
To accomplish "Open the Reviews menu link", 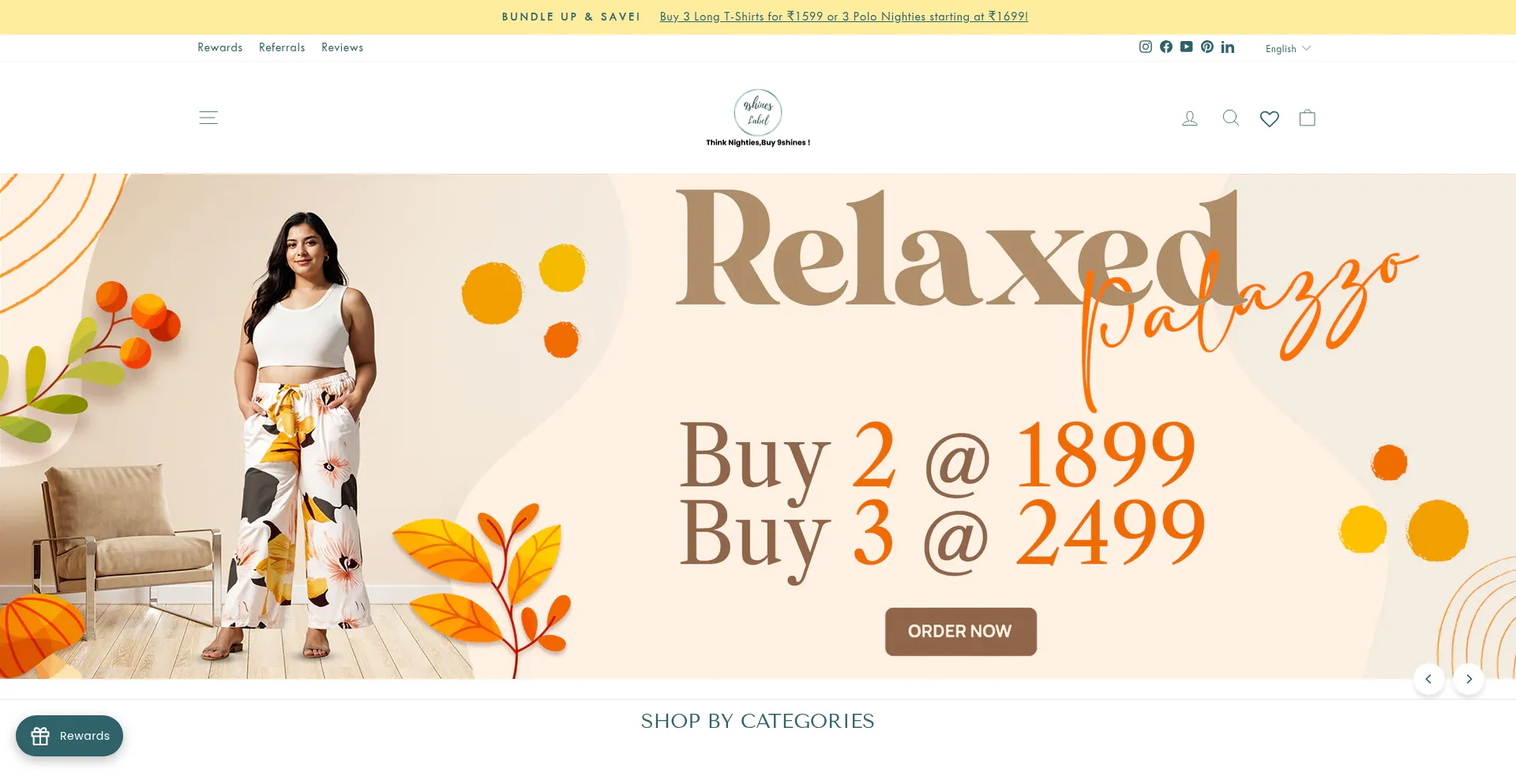I will click(342, 47).
